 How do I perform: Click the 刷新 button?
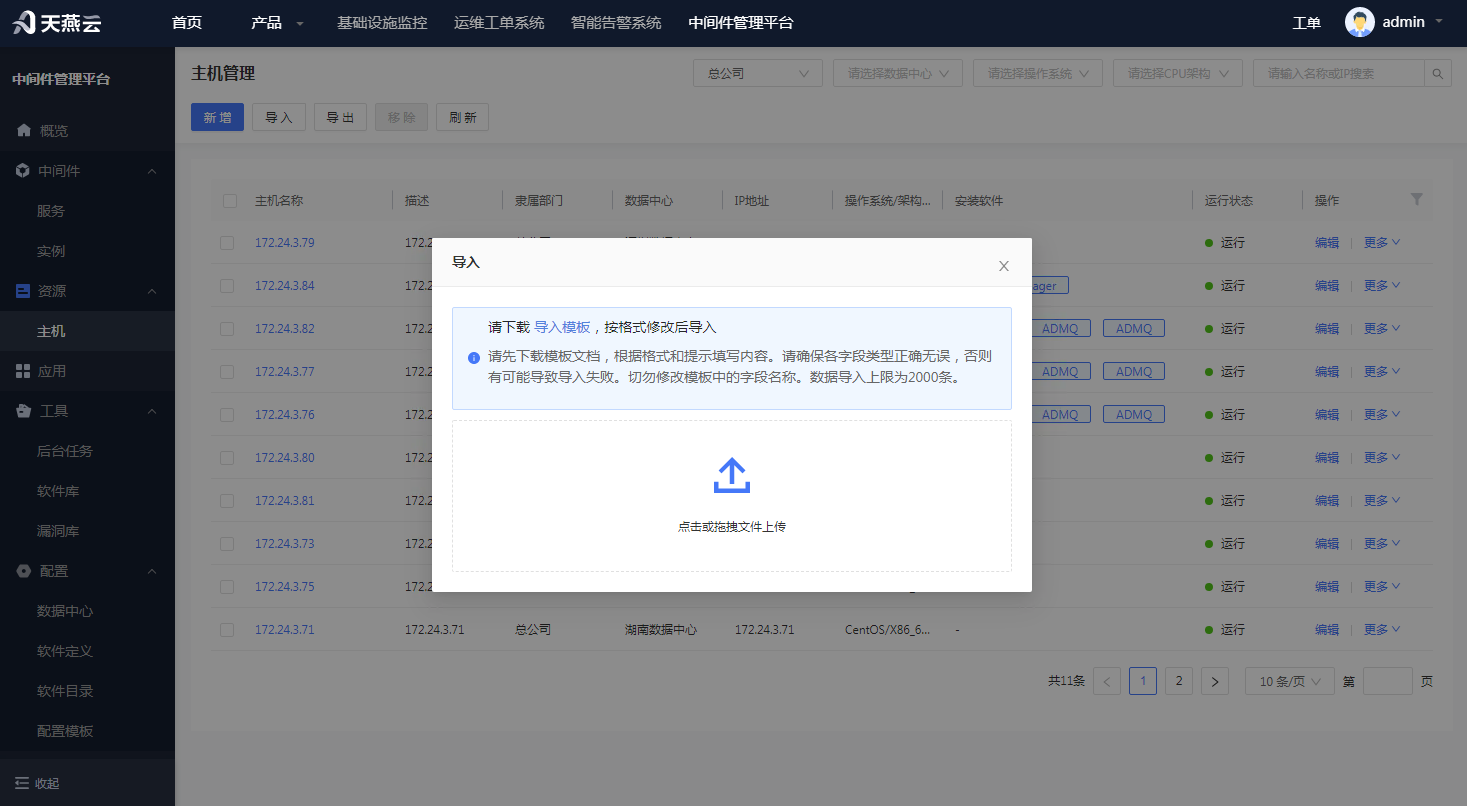pos(463,117)
